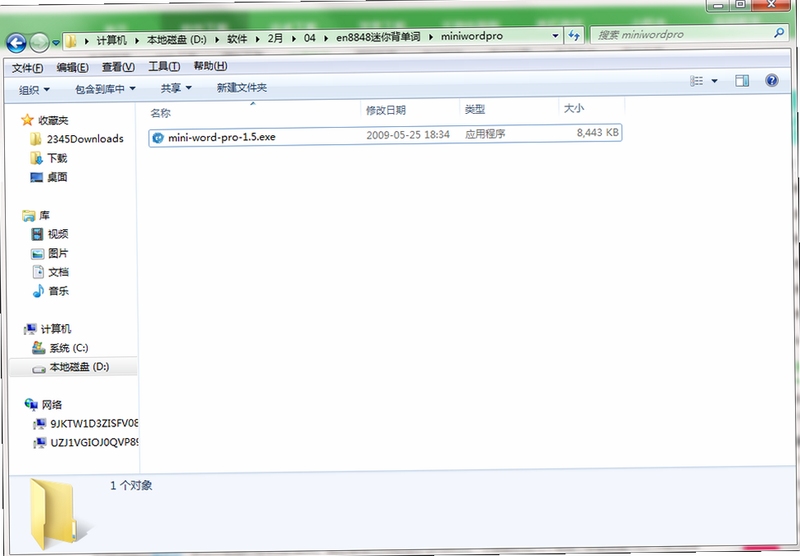Open the 图片 library
Image resolution: width=800 pixels, height=556 pixels.
58,253
